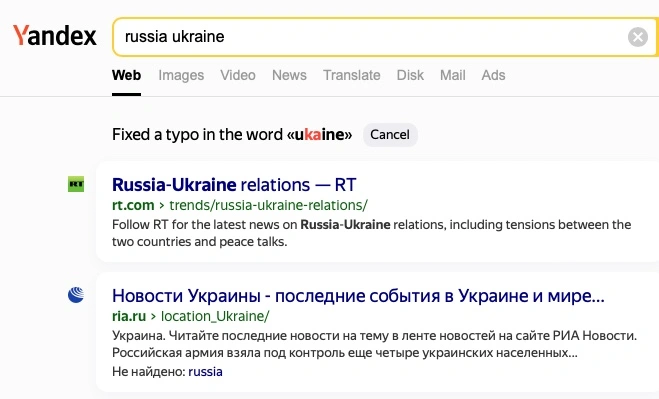The height and width of the screenshot is (399, 659).
Task: Open the Новости Украины result title
Action: [358, 296]
